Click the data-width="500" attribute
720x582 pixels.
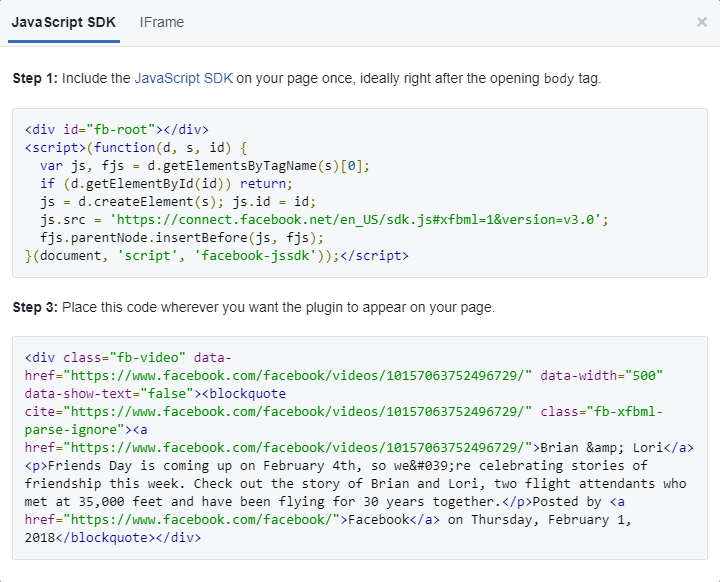(x=601, y=375)
